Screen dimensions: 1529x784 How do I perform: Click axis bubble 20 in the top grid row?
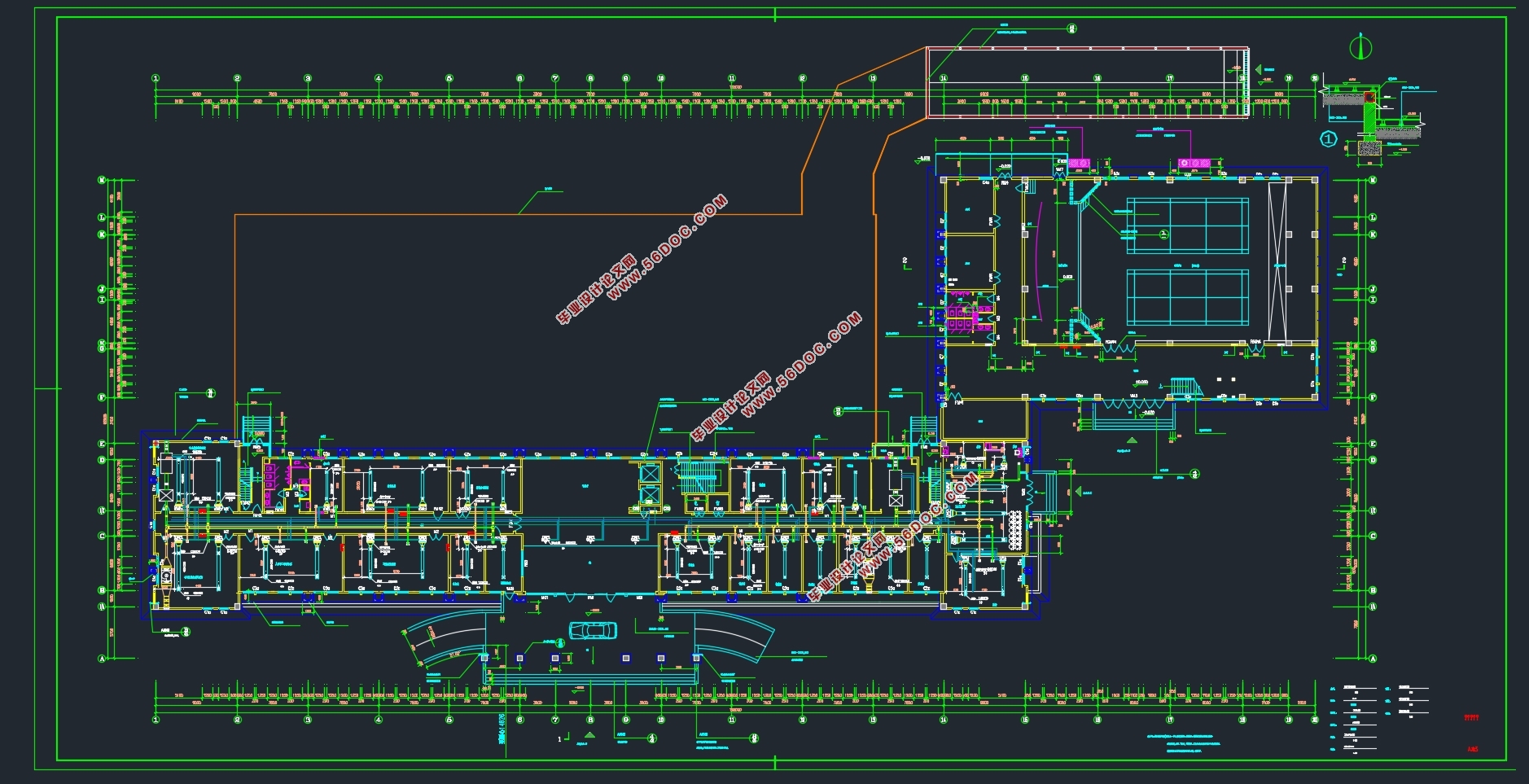[x=1315, y=79]
